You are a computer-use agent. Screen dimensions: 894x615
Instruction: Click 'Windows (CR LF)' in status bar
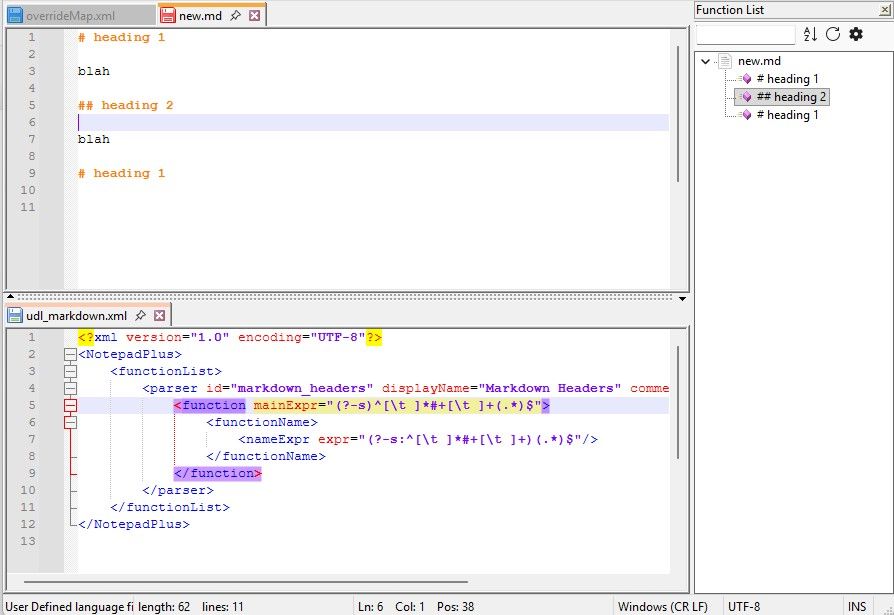[x=663, y=607]
